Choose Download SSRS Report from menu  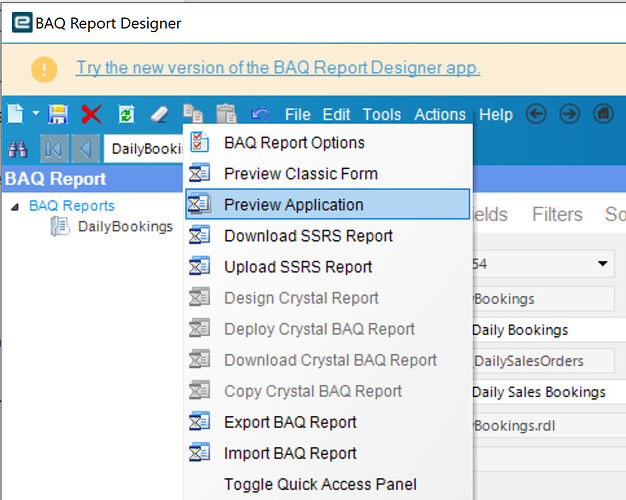pyautogui.click(x=308, y=236)
